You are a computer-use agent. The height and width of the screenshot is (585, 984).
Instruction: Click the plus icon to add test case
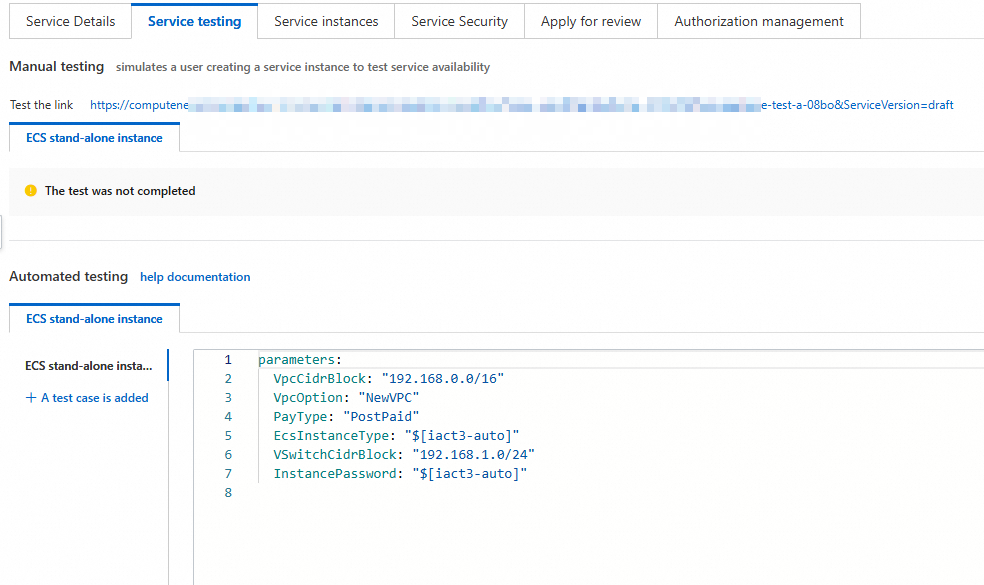30,398
